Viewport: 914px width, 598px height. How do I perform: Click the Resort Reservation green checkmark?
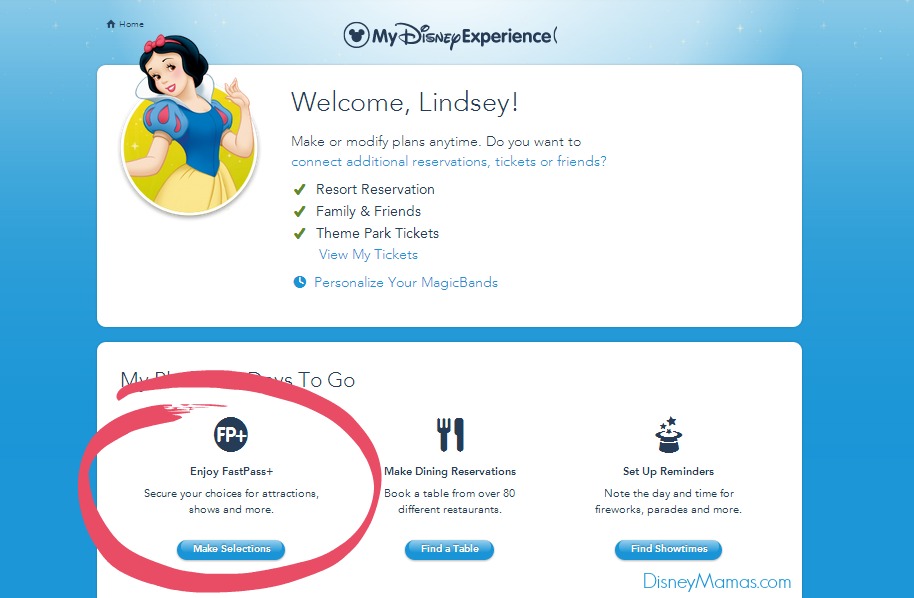[x=300, y=189]
